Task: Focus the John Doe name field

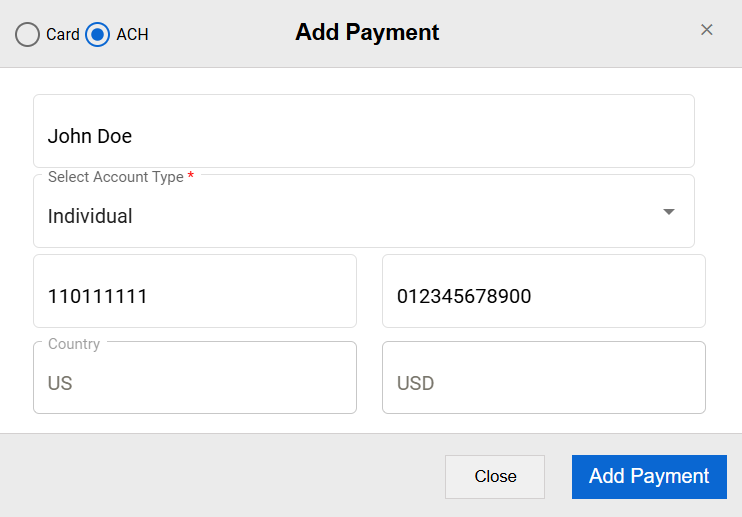Action: coord(364,131)
